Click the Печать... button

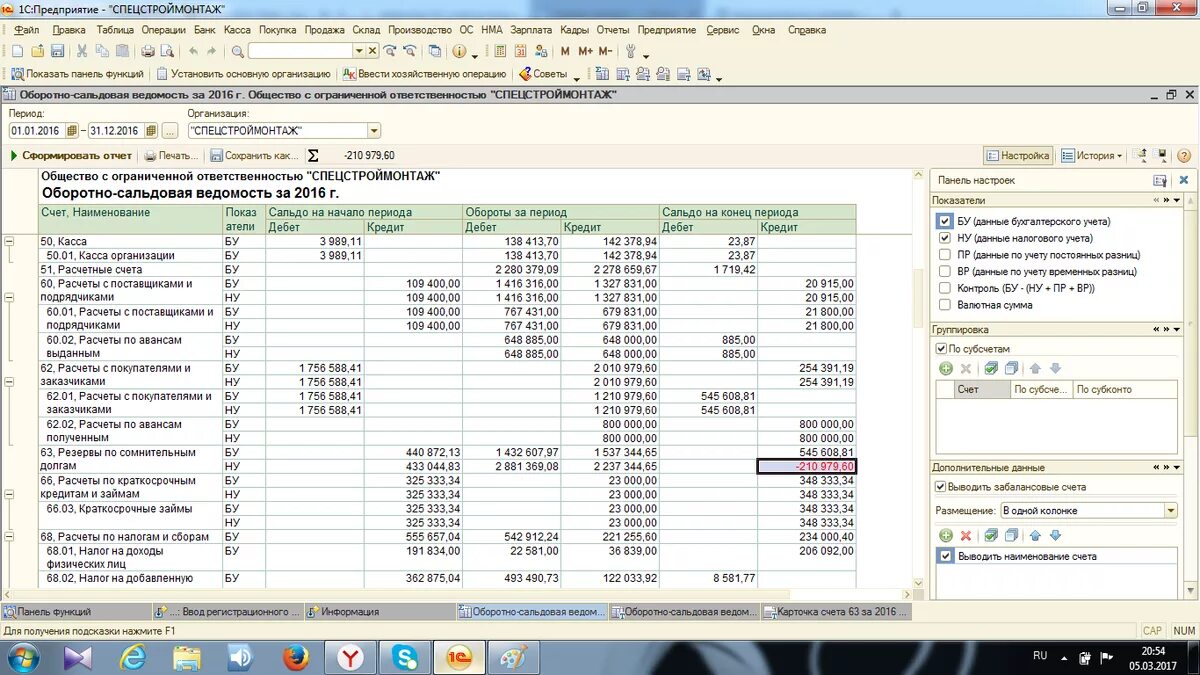pyautogui.click(x=171, y=156)
